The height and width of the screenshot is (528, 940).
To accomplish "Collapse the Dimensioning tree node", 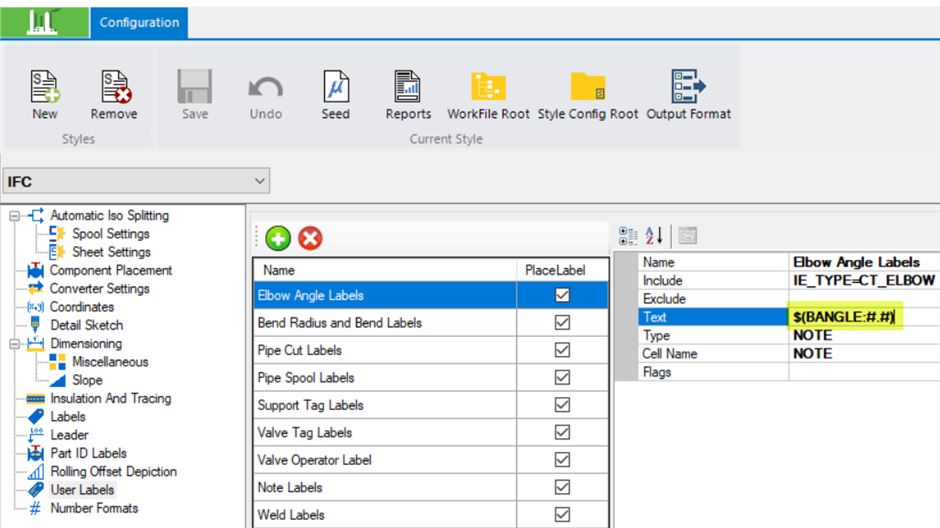I will pyautogui.click(x=14, y=344).
